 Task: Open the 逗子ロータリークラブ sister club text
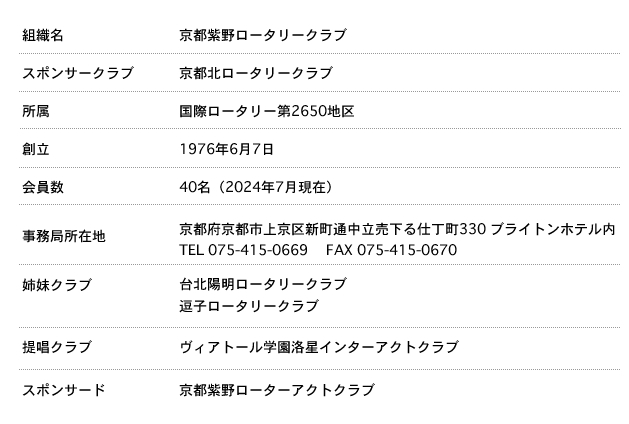[x=249, y=306]
